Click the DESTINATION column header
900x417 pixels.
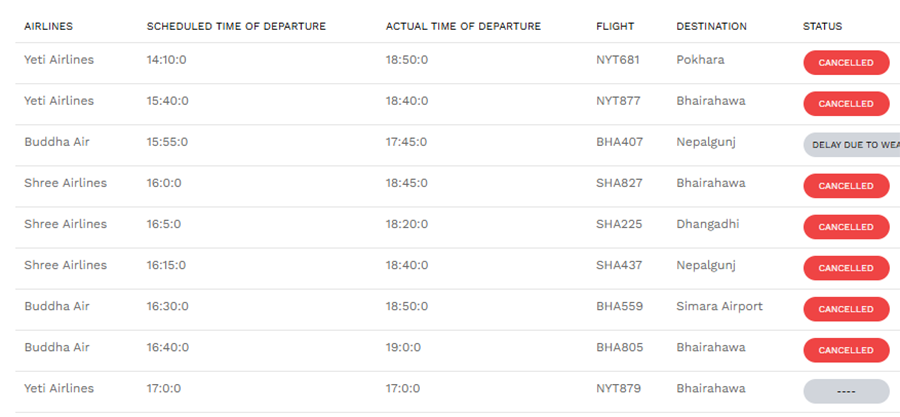coord(711,26)
